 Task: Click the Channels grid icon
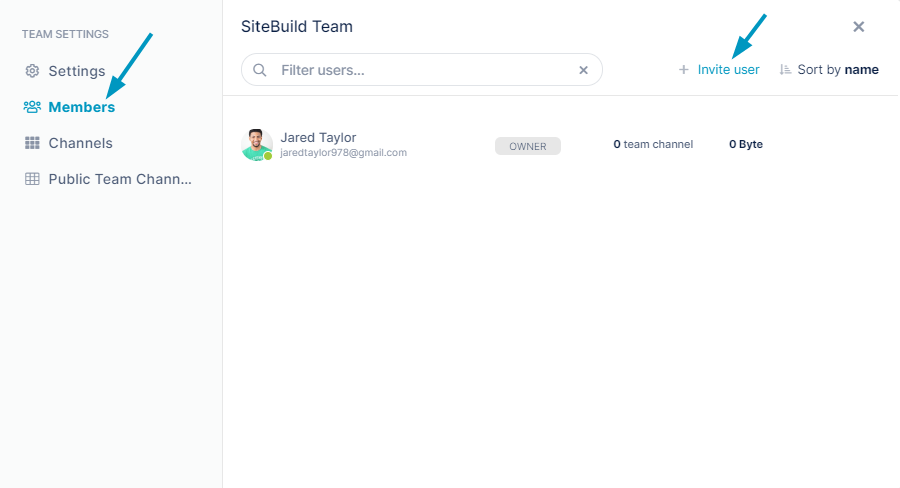(x=32, y=143)
